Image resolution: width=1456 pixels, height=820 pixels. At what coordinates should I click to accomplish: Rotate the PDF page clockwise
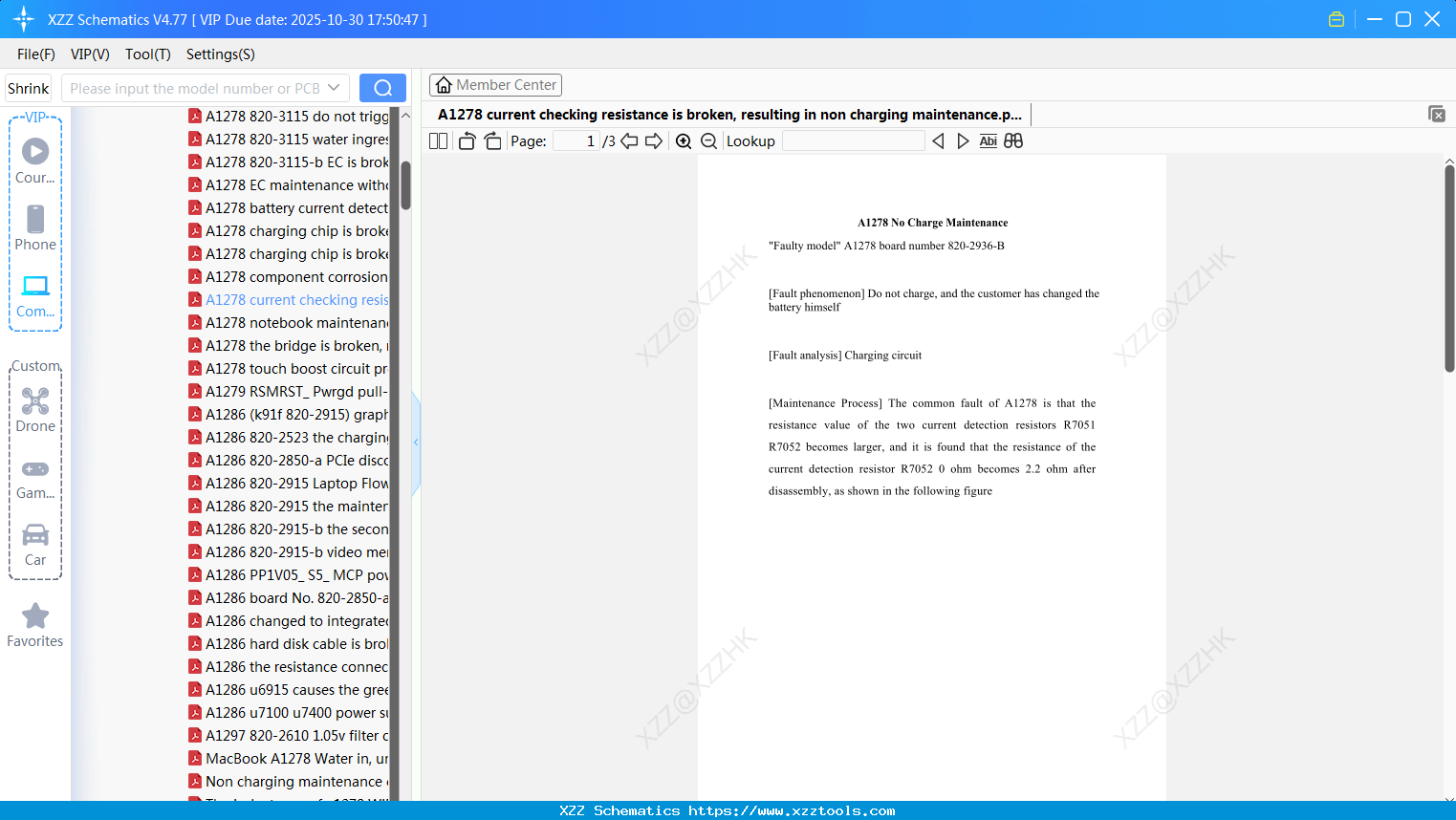tap(493, 140)
